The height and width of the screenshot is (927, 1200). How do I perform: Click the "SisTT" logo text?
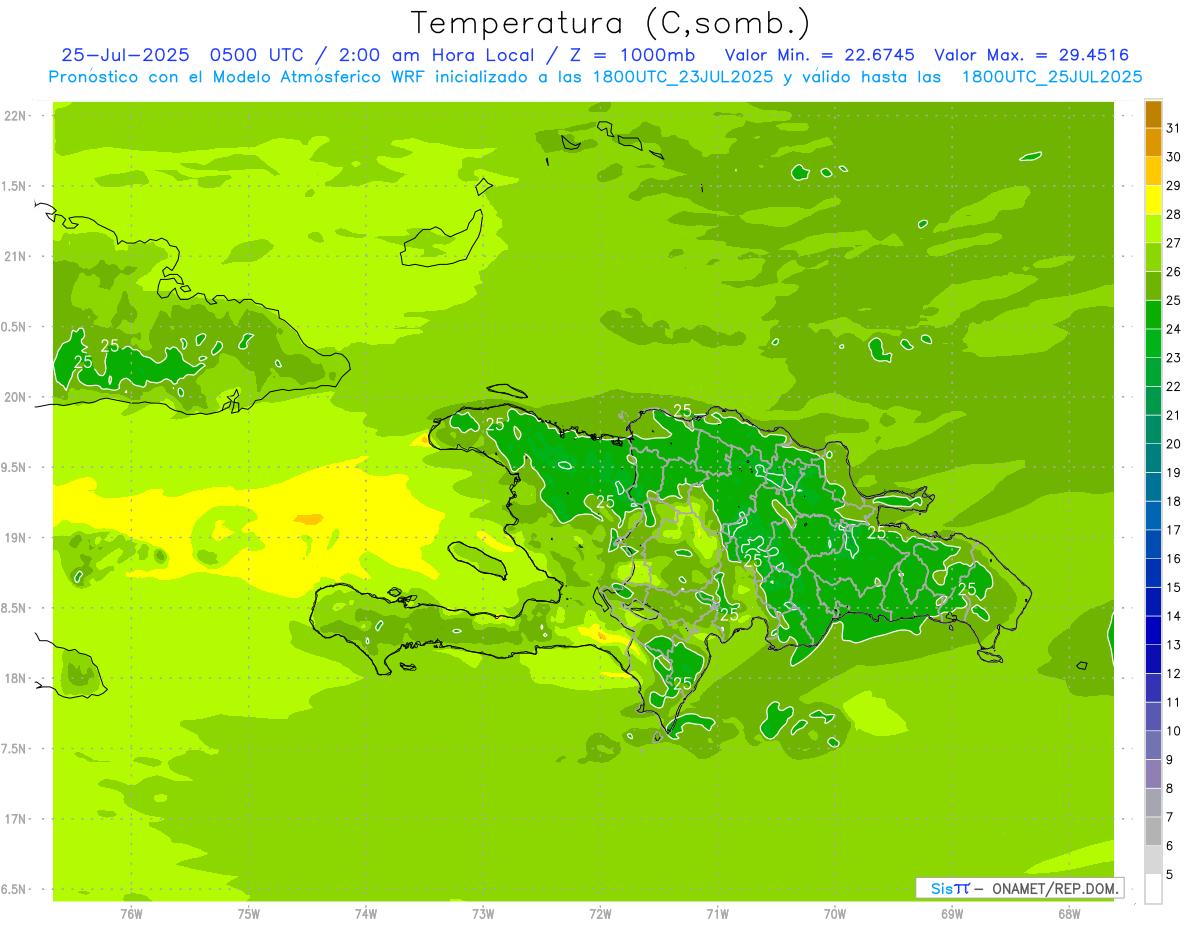click(x=950, y=888)
